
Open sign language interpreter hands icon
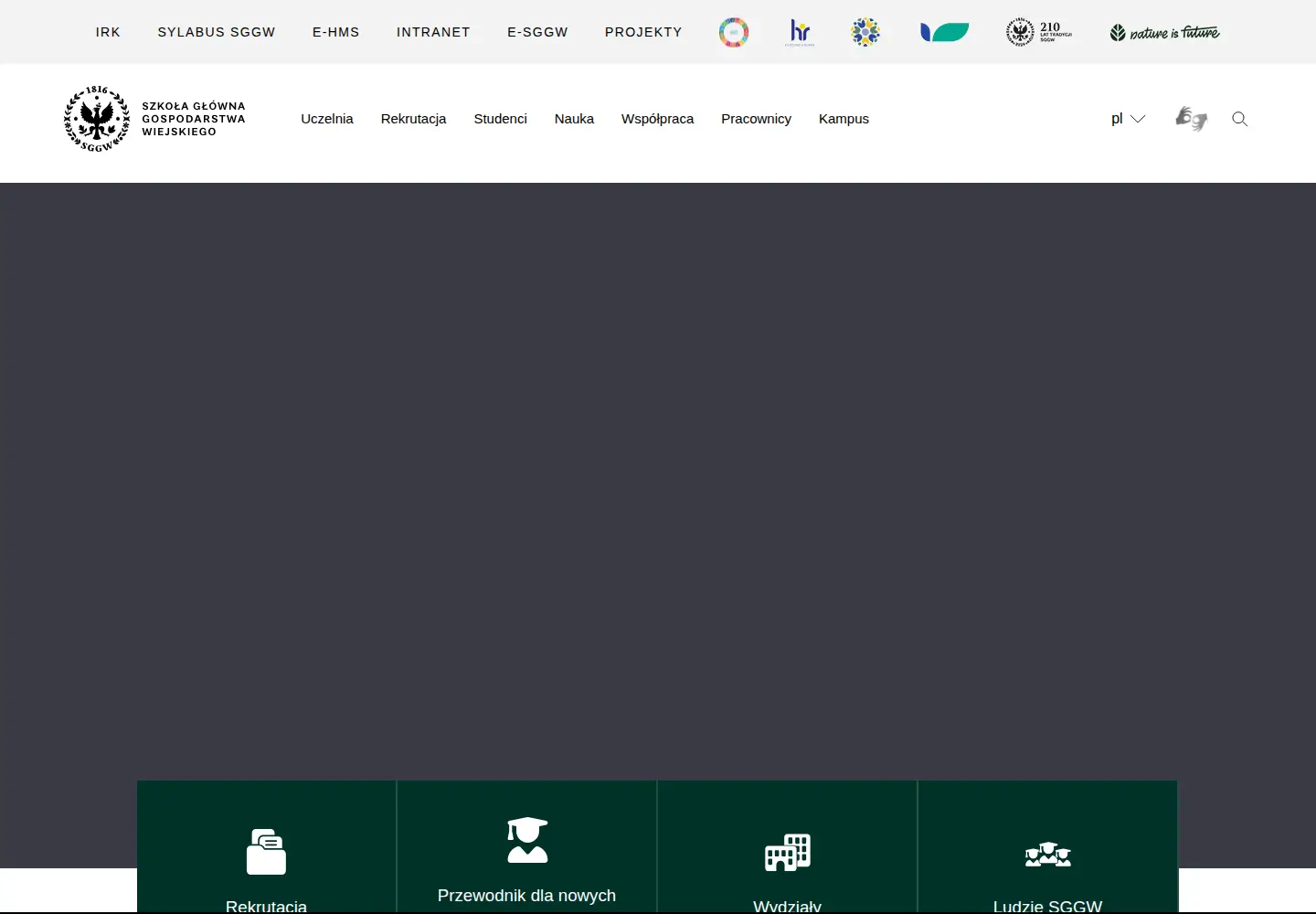click(1191, 119)
